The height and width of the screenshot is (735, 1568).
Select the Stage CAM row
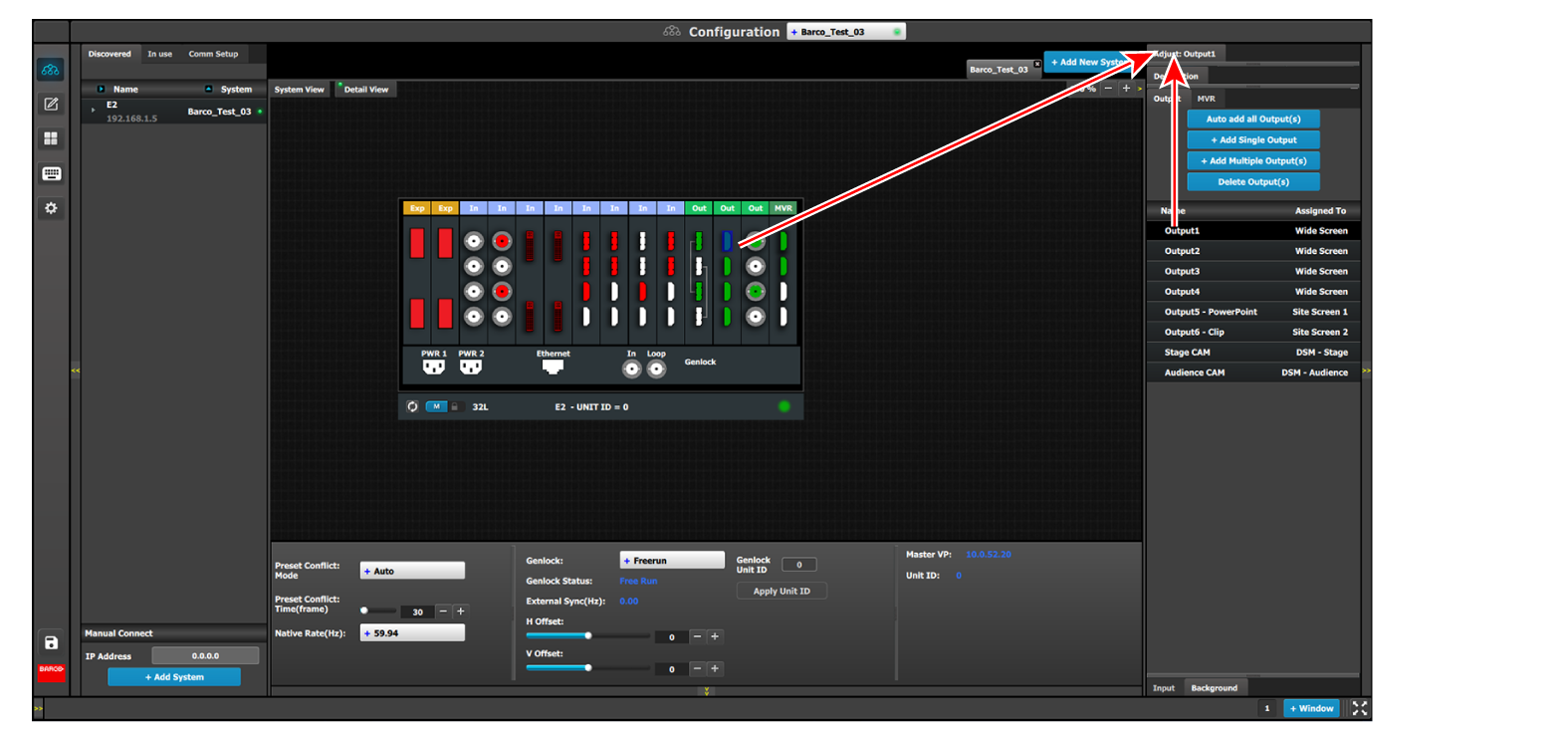(x=1253, y=353)
